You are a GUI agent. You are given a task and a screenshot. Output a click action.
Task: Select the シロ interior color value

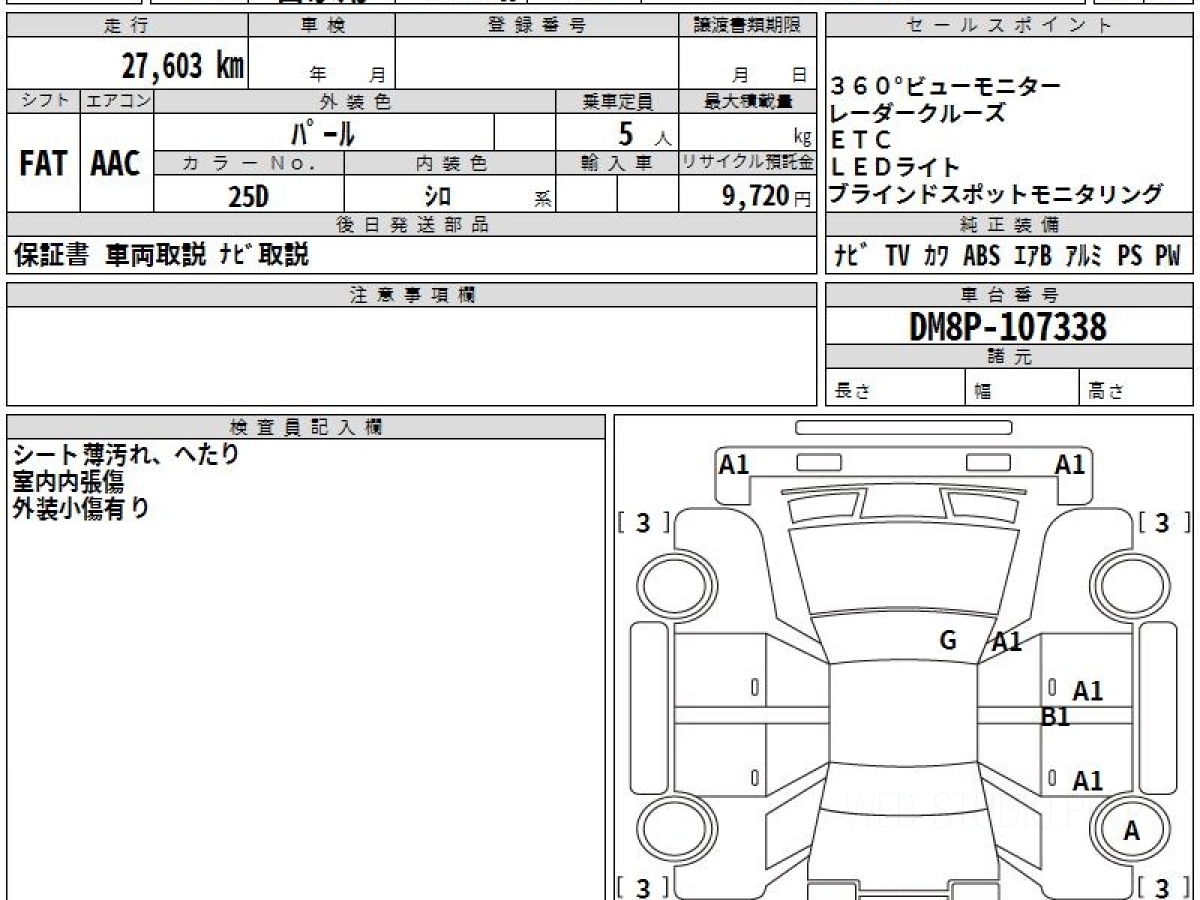[438, 196]
